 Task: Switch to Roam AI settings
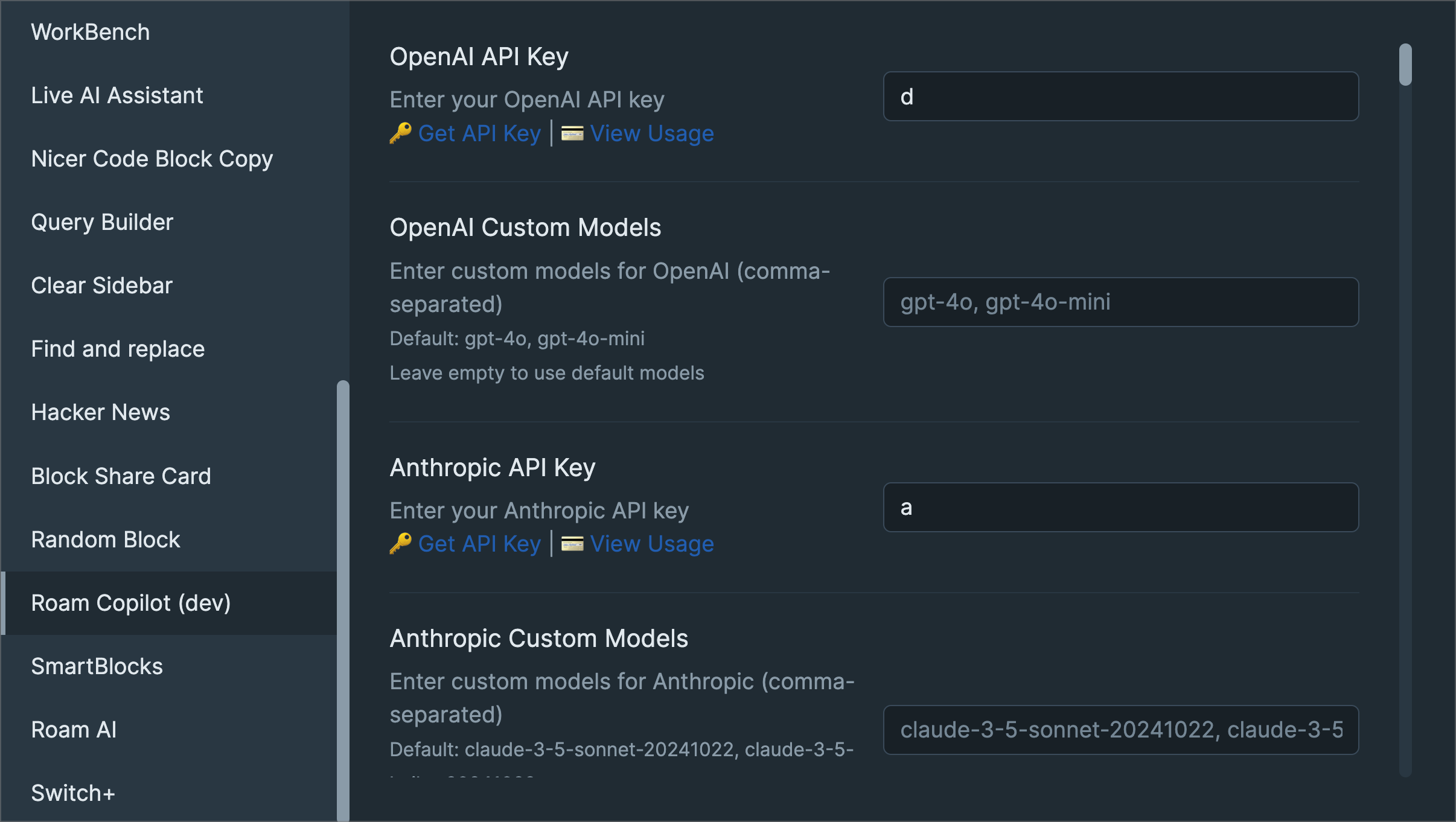[74, 730]
